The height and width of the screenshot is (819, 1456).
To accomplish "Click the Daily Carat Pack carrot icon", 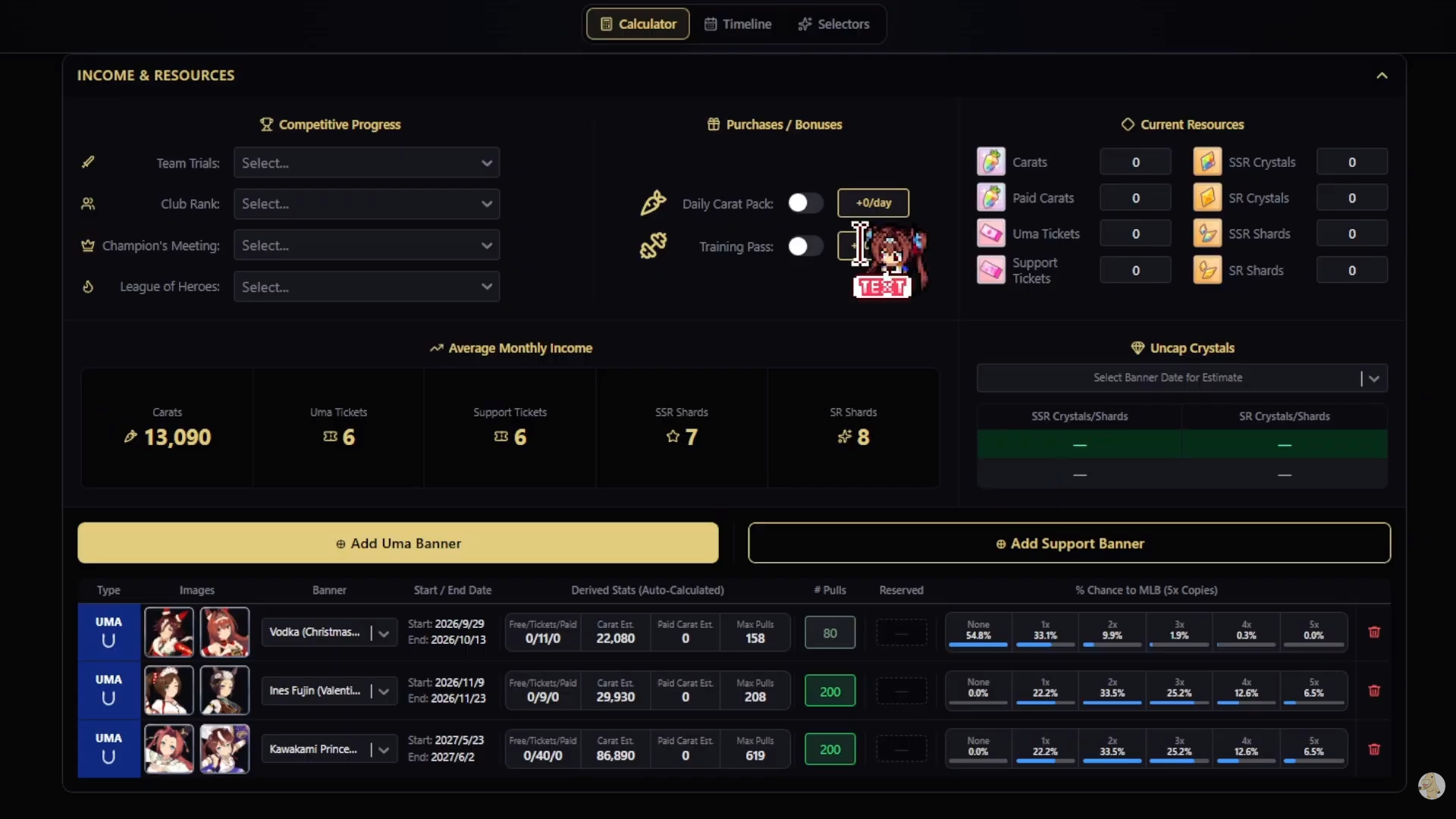I will [x=653, y=202].
